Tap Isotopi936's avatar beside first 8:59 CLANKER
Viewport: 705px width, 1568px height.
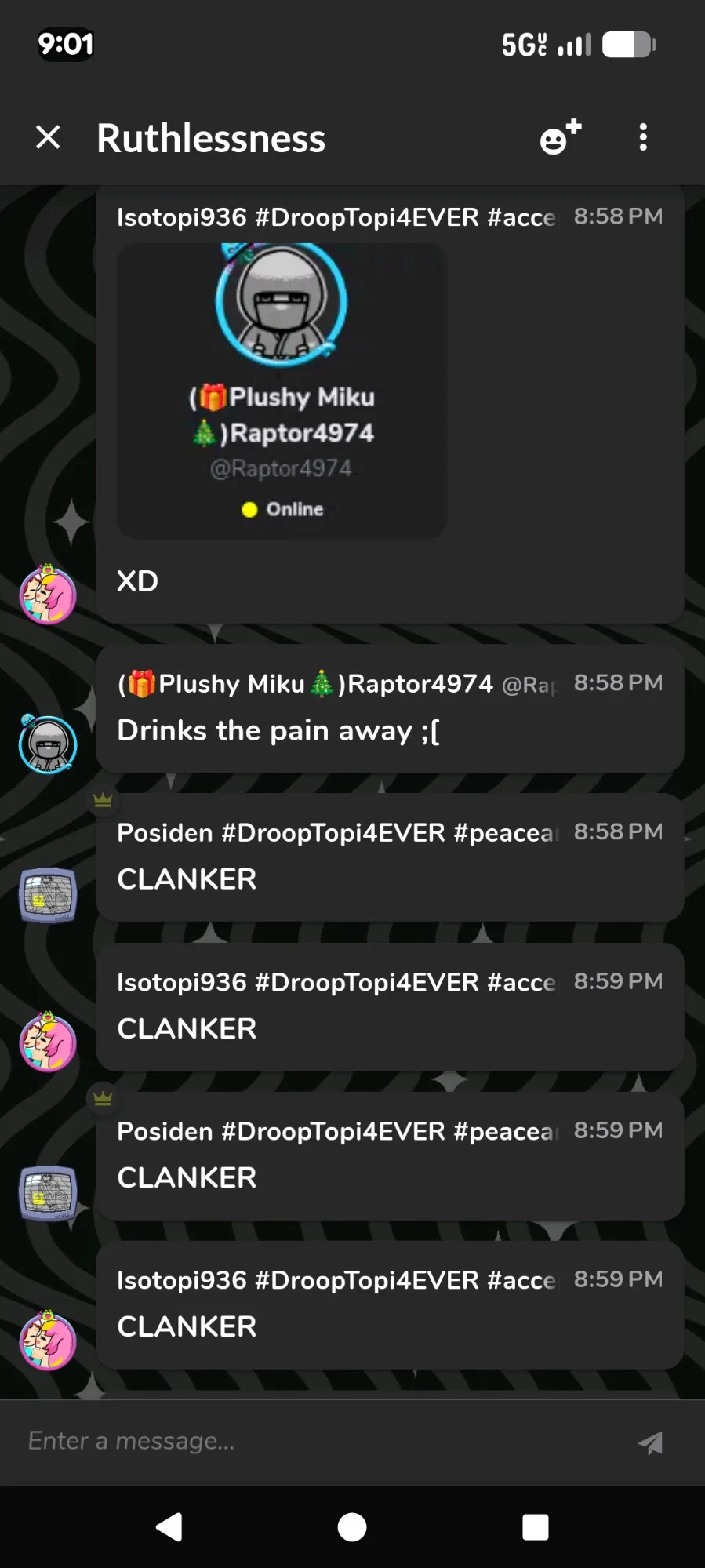(48, 1042)
